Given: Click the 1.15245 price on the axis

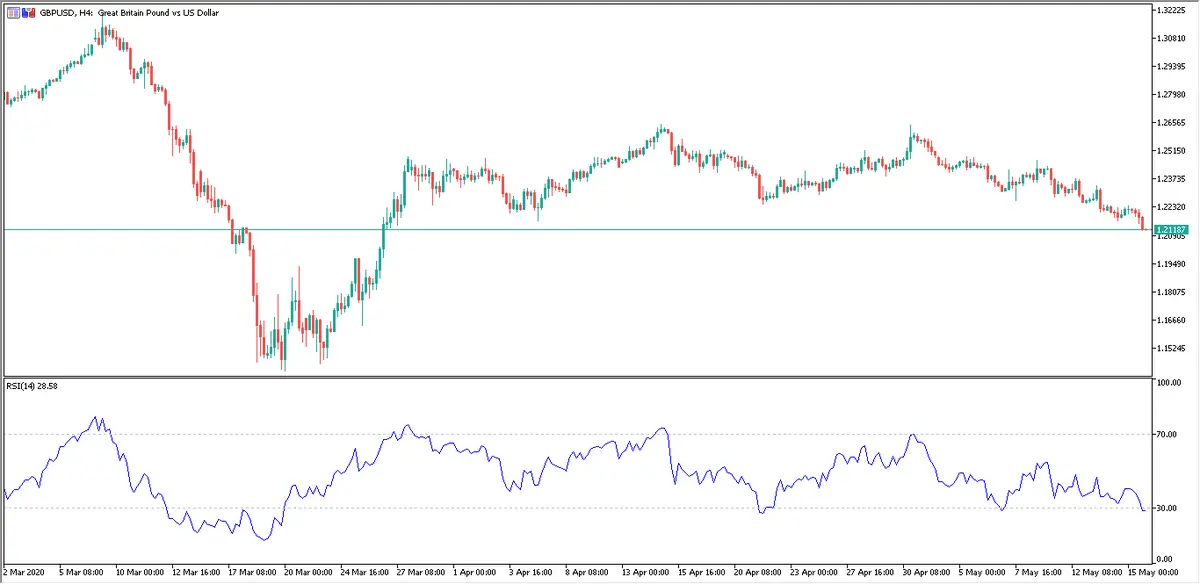Looking at the screenshot, I should (x=1170, y=349).
